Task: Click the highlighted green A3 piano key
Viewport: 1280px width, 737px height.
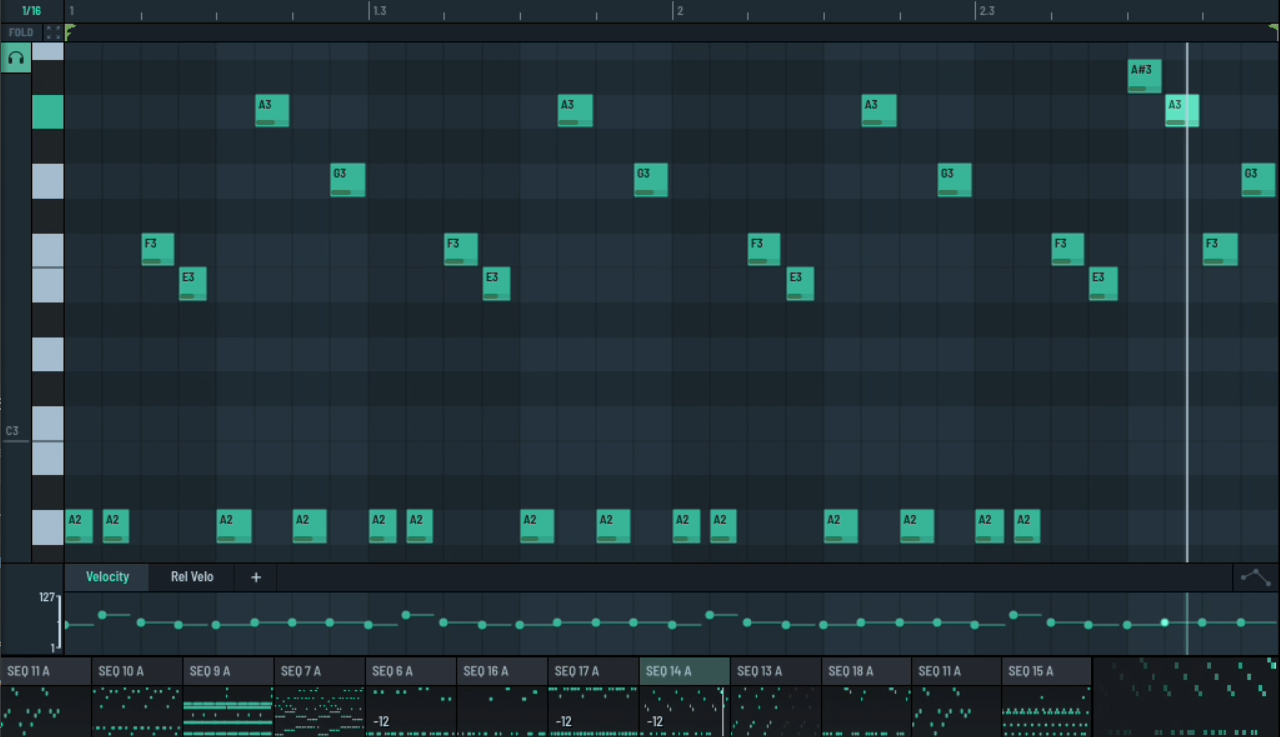Action: (x=47, y=112)
